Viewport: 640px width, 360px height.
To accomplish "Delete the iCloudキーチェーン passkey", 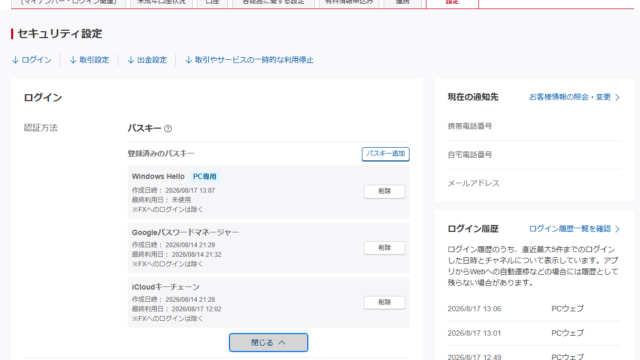I will tap(384, 302).
